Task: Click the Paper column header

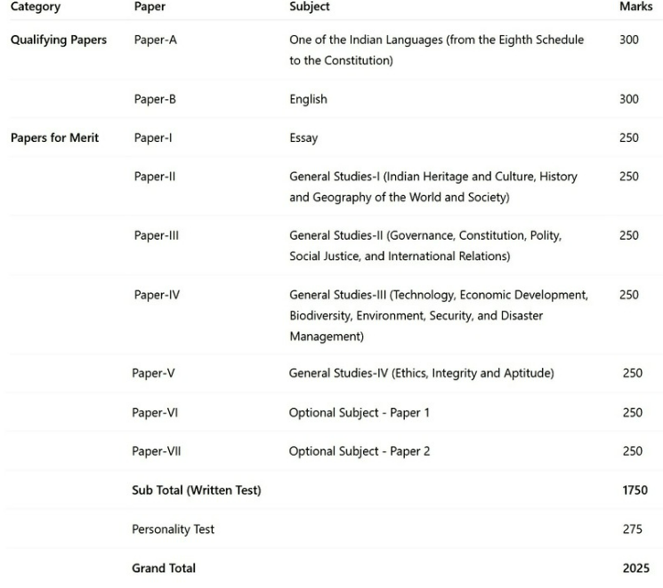Action: tap(150, 6)
